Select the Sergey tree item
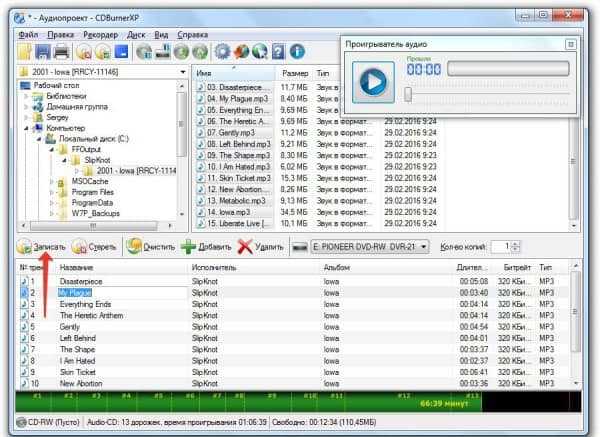 click(x=57, y=117)
